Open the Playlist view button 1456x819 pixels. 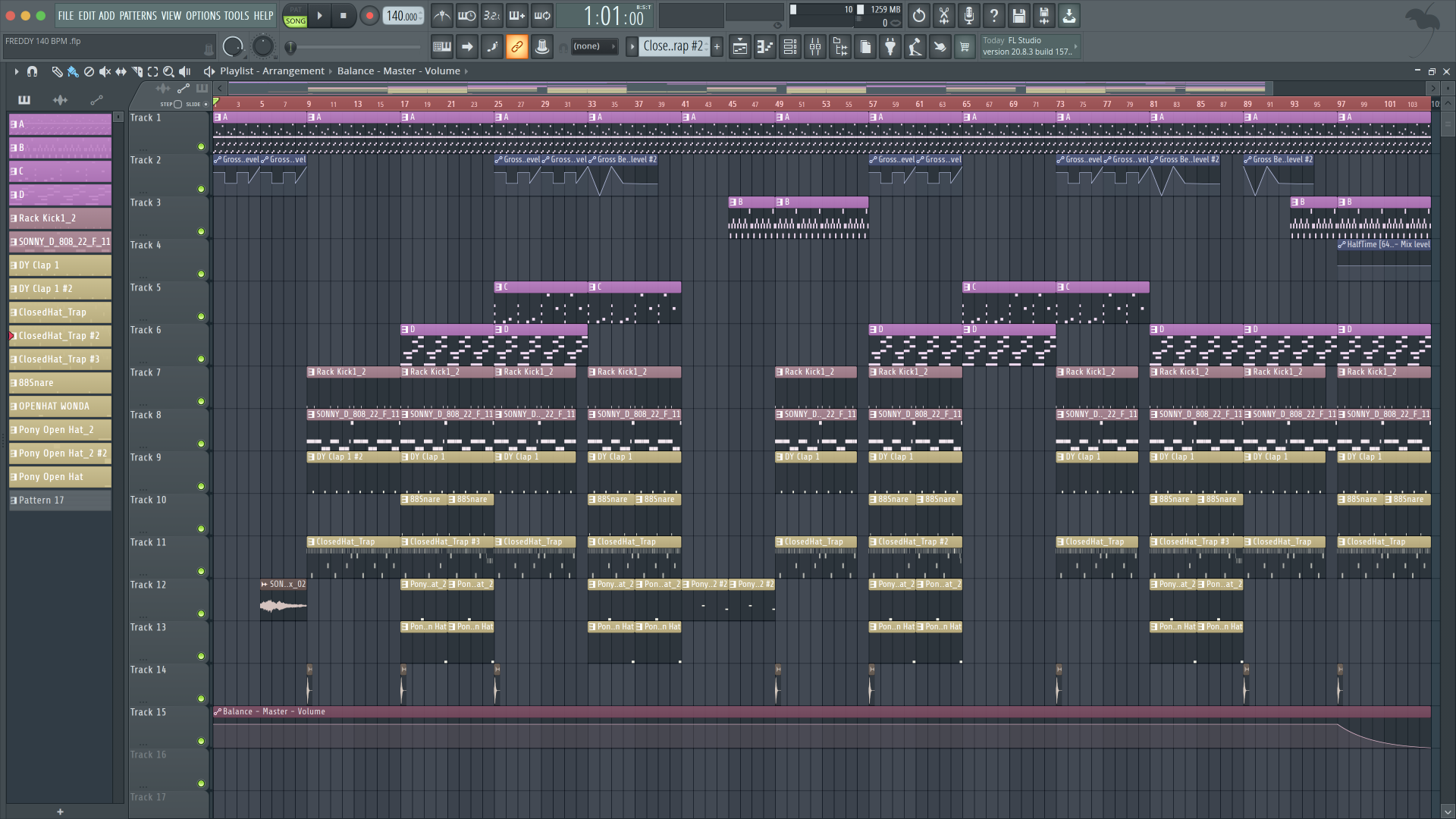coord(740,47)
